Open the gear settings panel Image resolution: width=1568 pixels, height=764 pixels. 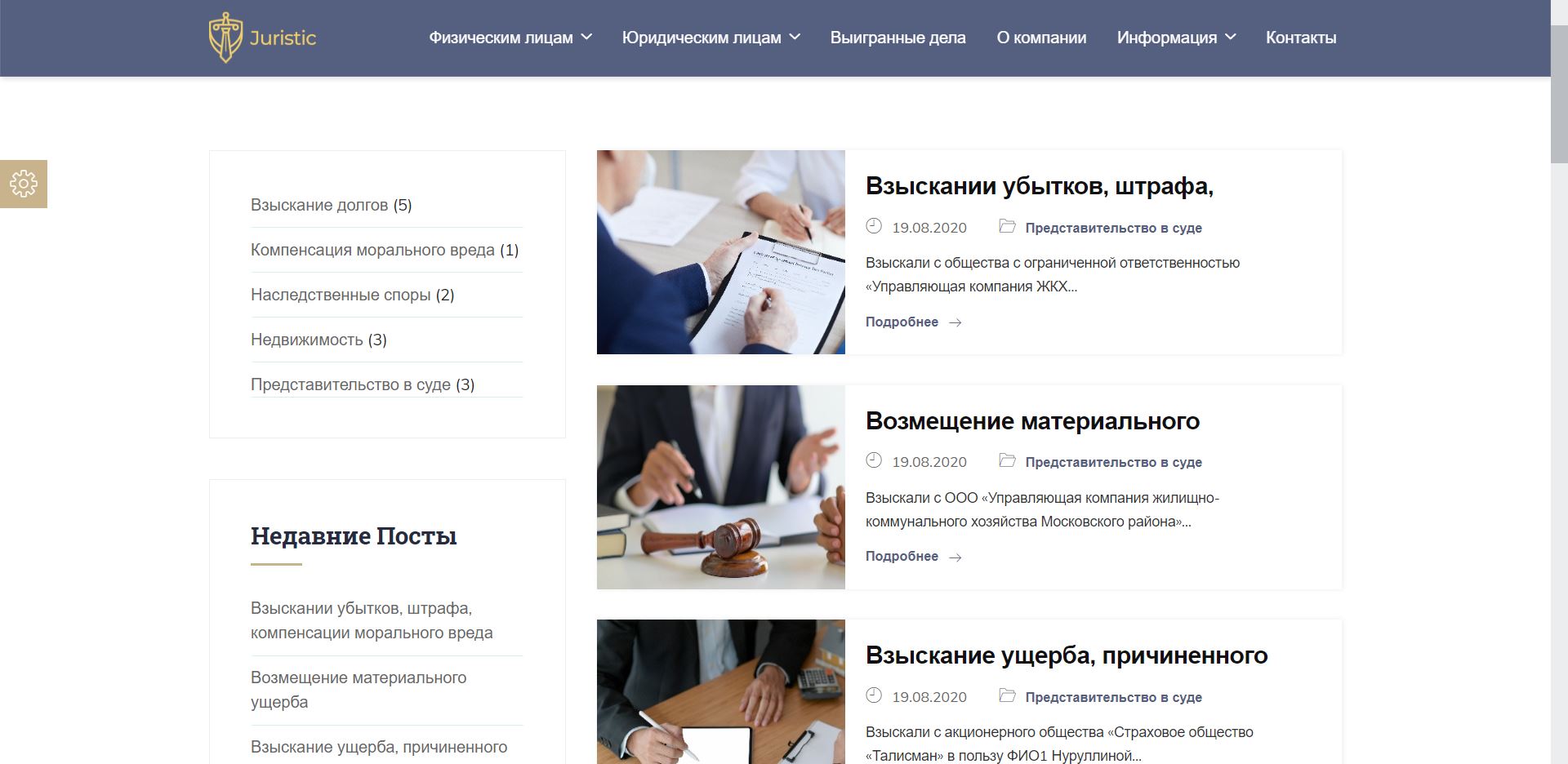(x=24, y=184)
